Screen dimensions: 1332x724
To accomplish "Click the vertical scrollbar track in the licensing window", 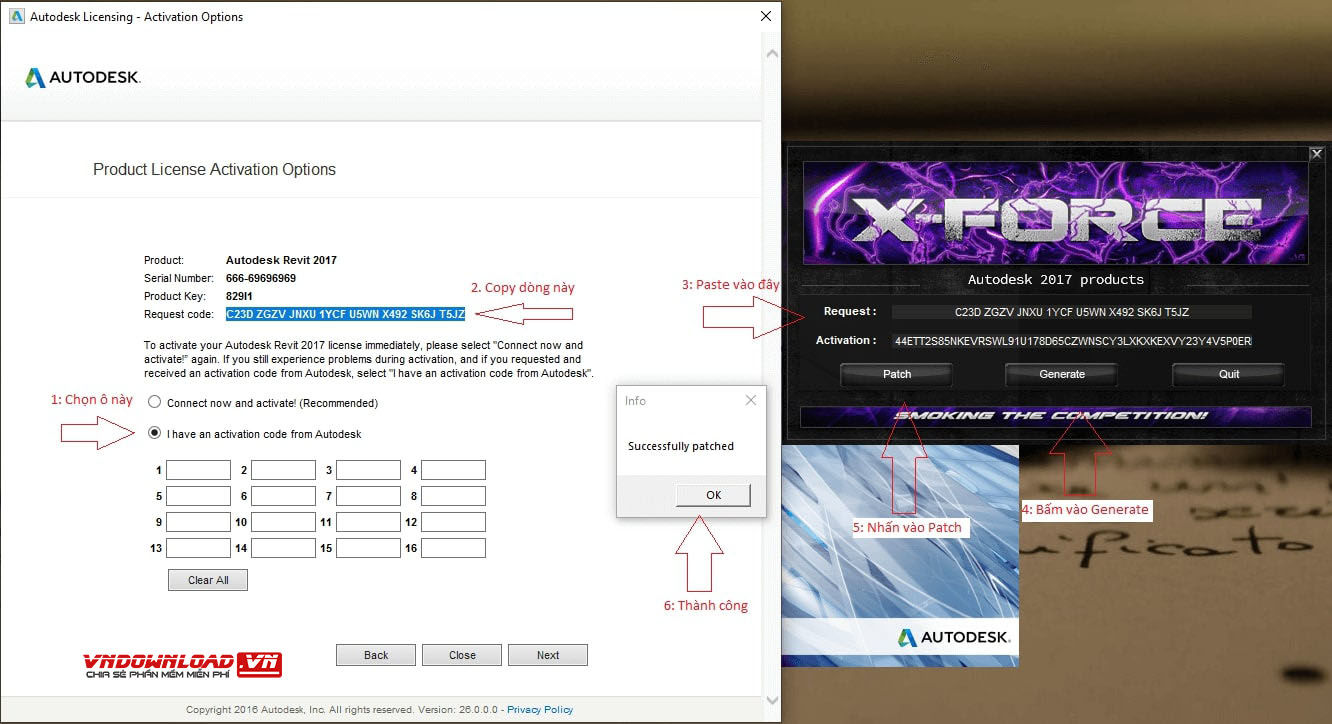I will [x=771, y=376].
